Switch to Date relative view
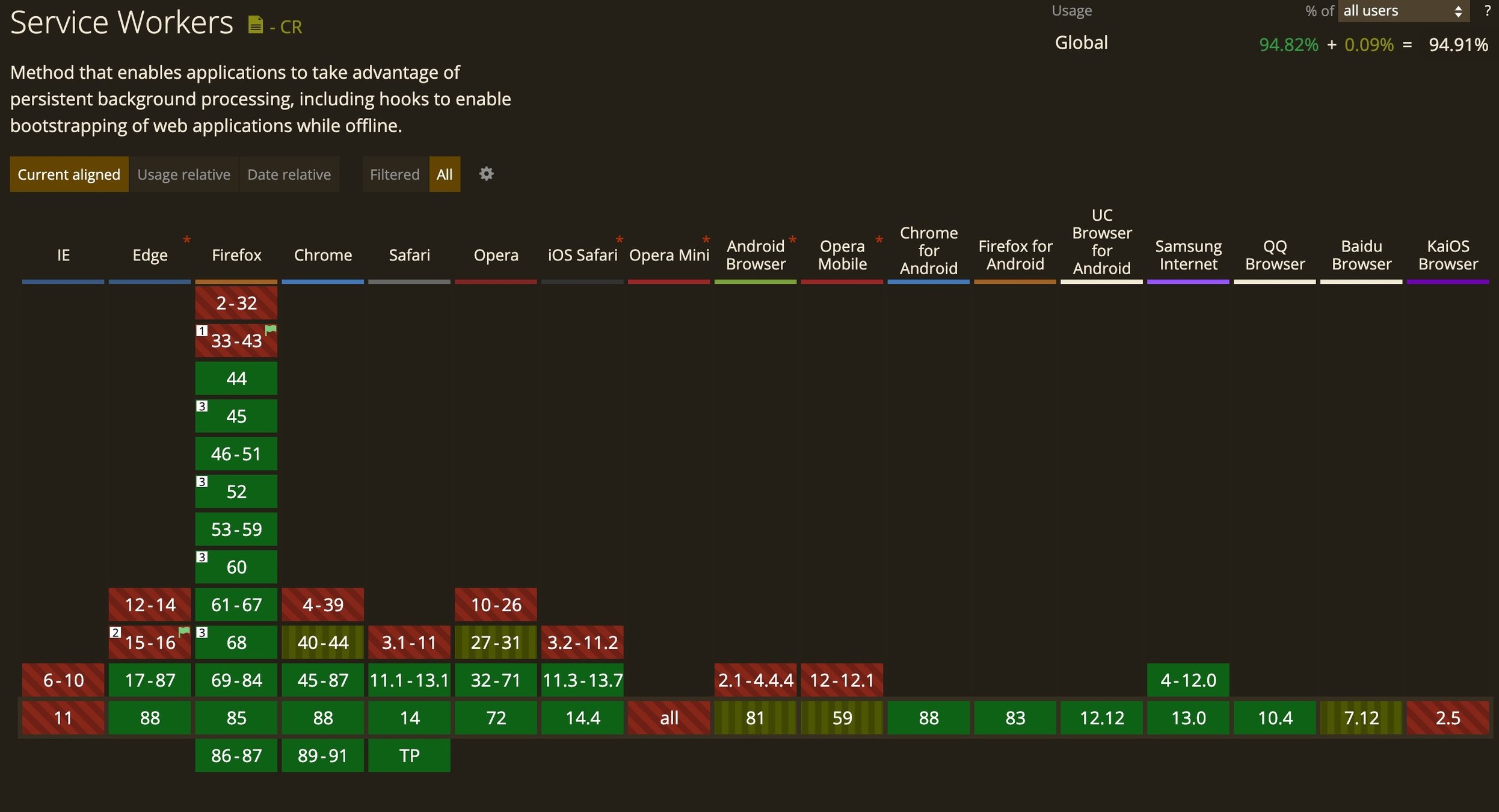Screen dimensions: 1499x812 tap(289, 174)
